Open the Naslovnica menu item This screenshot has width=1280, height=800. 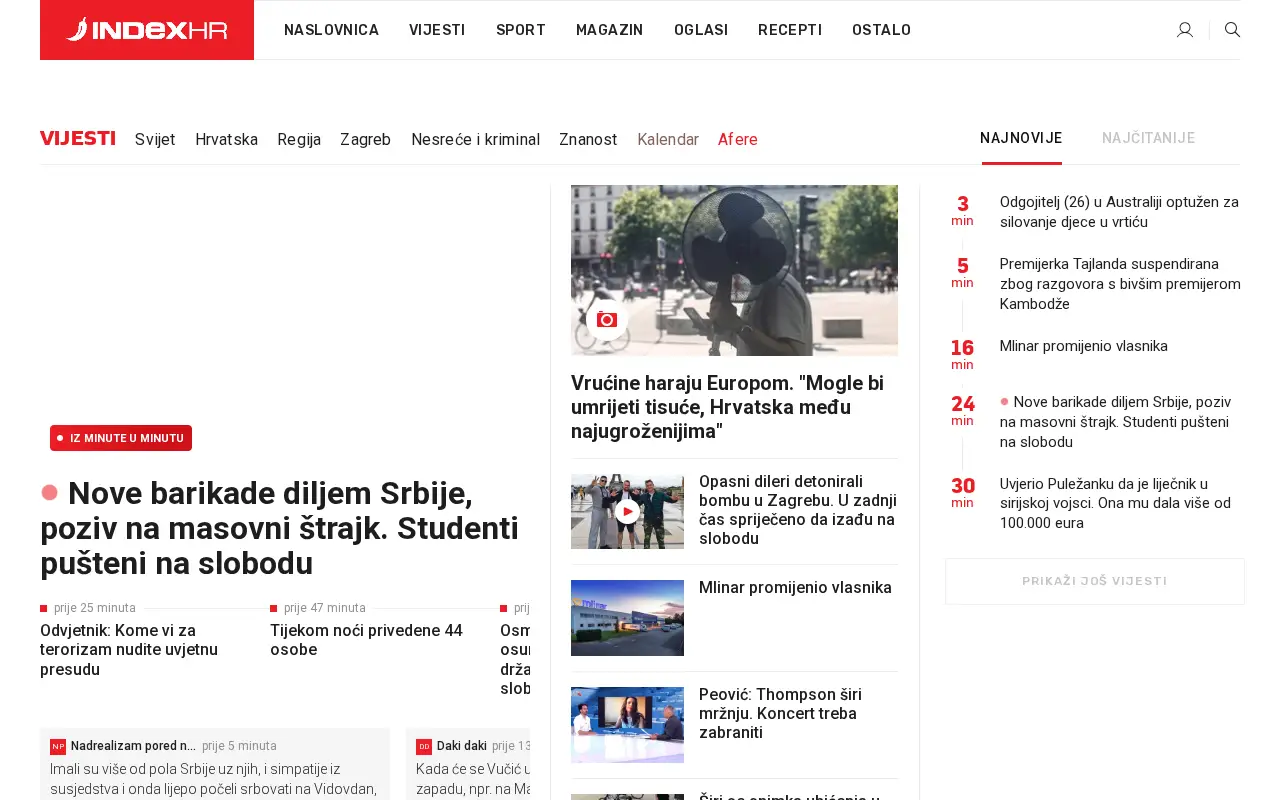(x=332, y=30)
